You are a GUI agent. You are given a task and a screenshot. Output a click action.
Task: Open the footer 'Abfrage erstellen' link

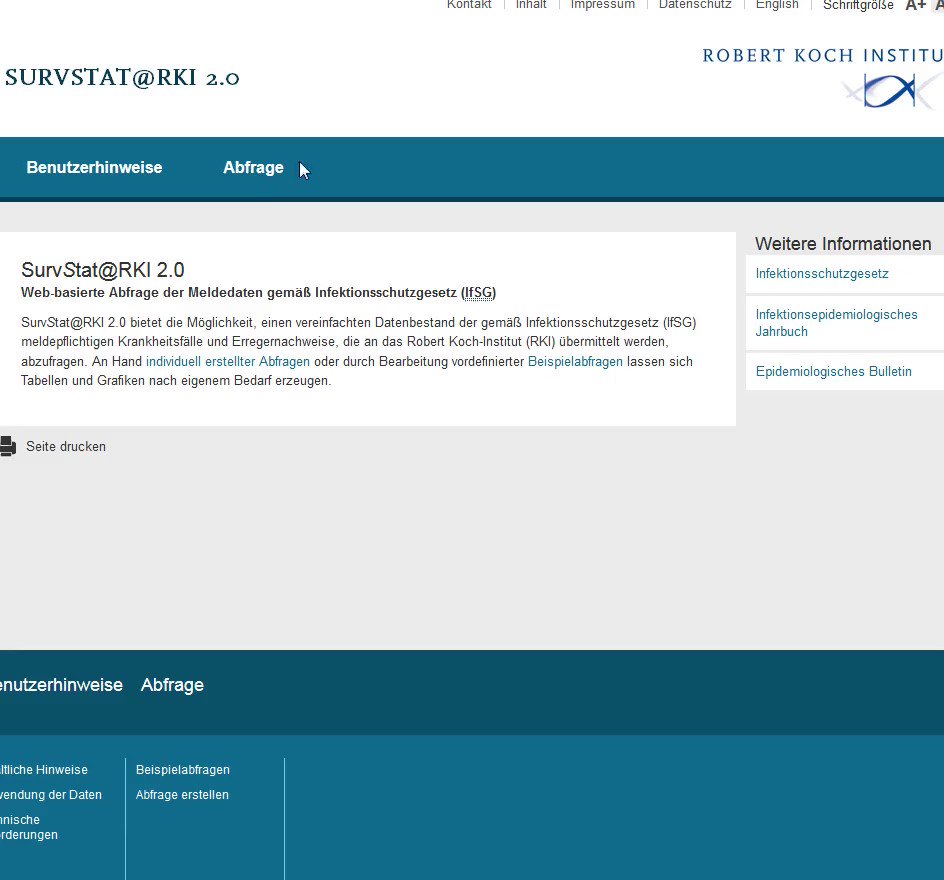[182, 795]
